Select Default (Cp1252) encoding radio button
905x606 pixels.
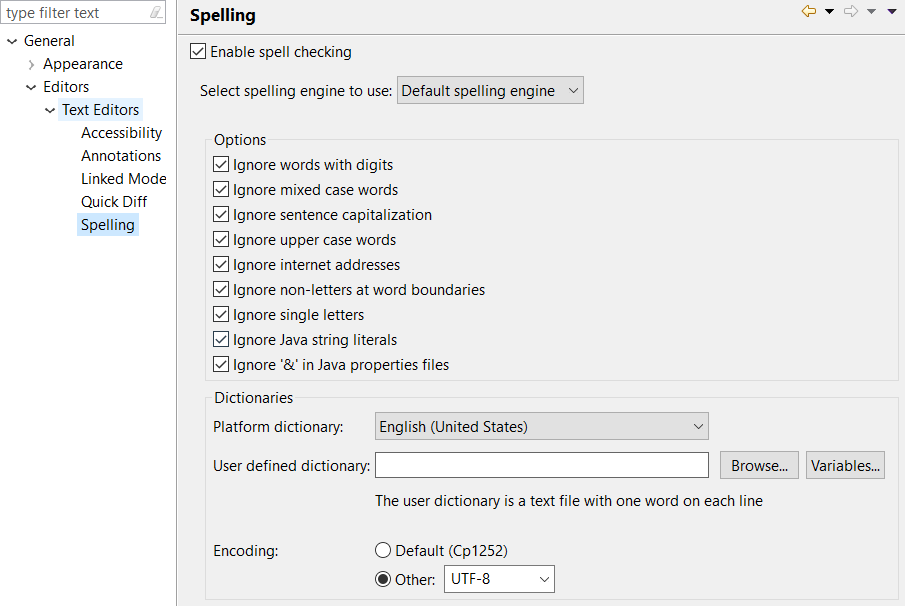(x=383, y=551)
